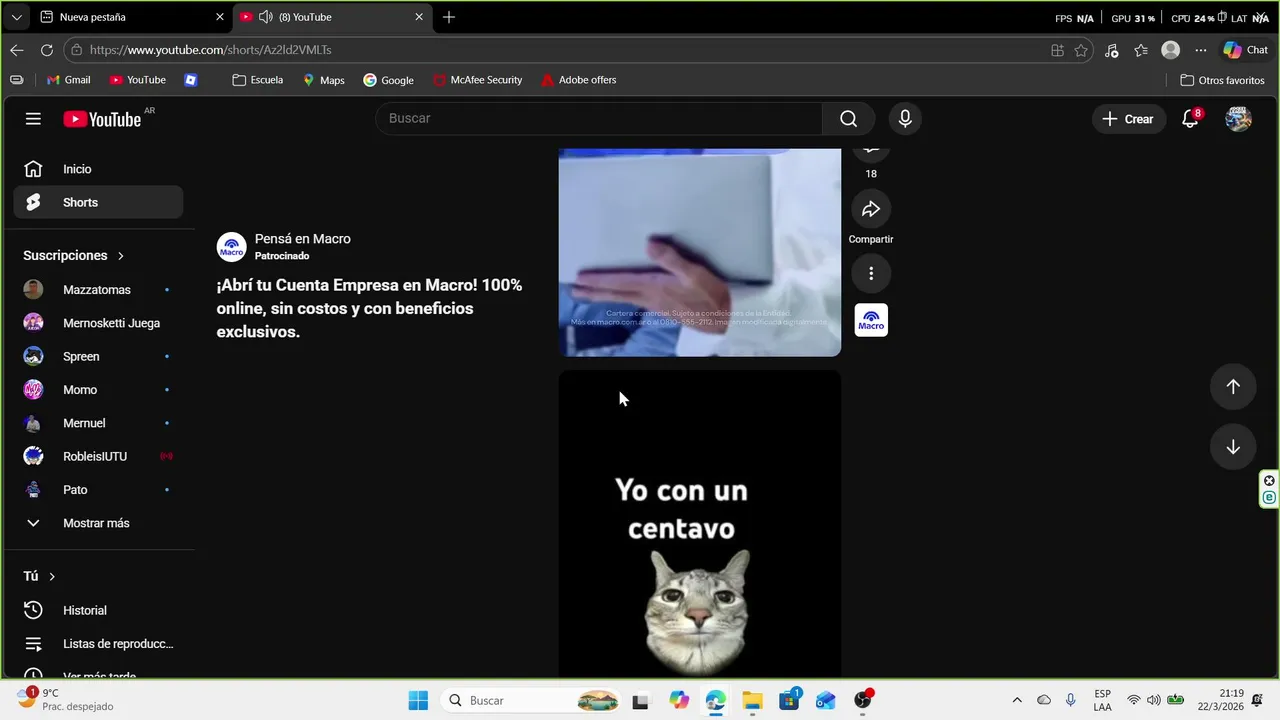Screen dimensions: 1280x720
Task: Click the YouTube Buscar search field
Action: click(599, 119)
